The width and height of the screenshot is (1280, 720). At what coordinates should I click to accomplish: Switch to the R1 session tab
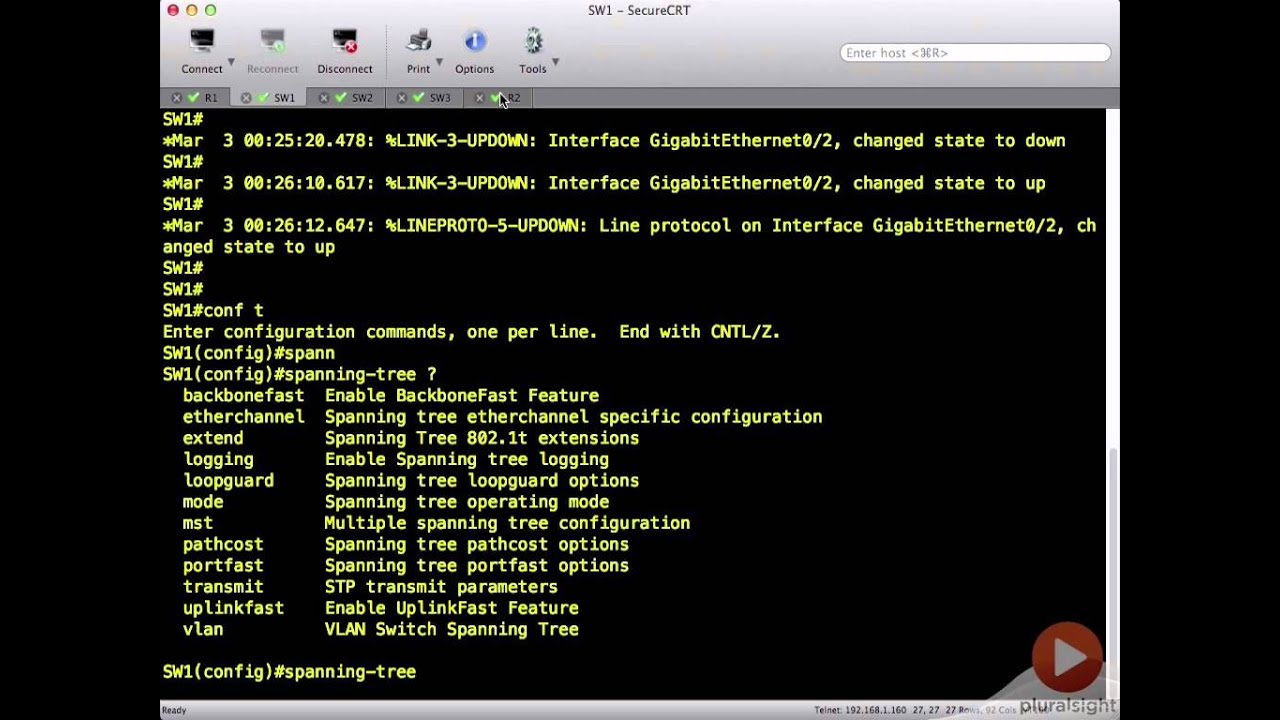click(x=198, y=98)
